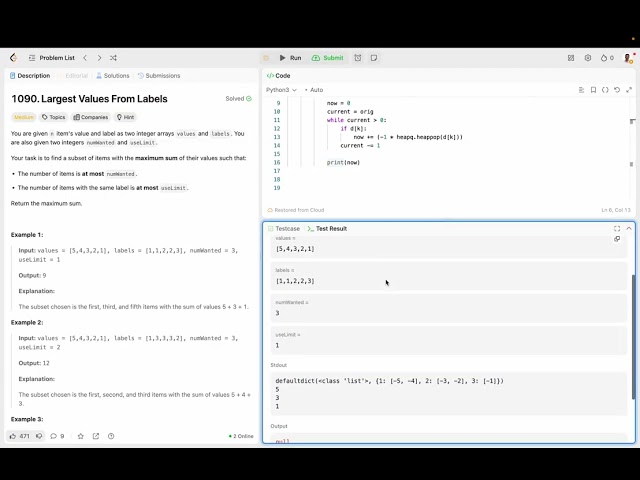Expand the Companies tag
The height and width of the screenshot is (480, 640).
point(91,117)
